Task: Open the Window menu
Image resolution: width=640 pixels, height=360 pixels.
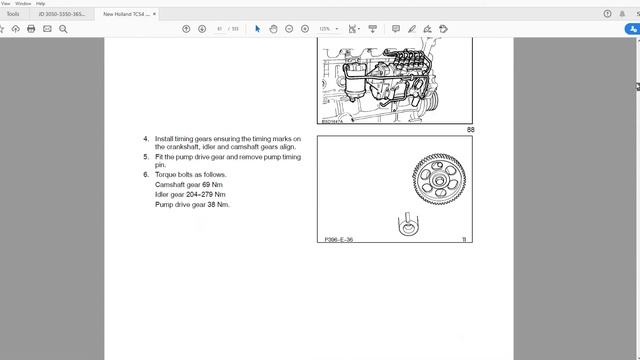Action: click(23, 3)
